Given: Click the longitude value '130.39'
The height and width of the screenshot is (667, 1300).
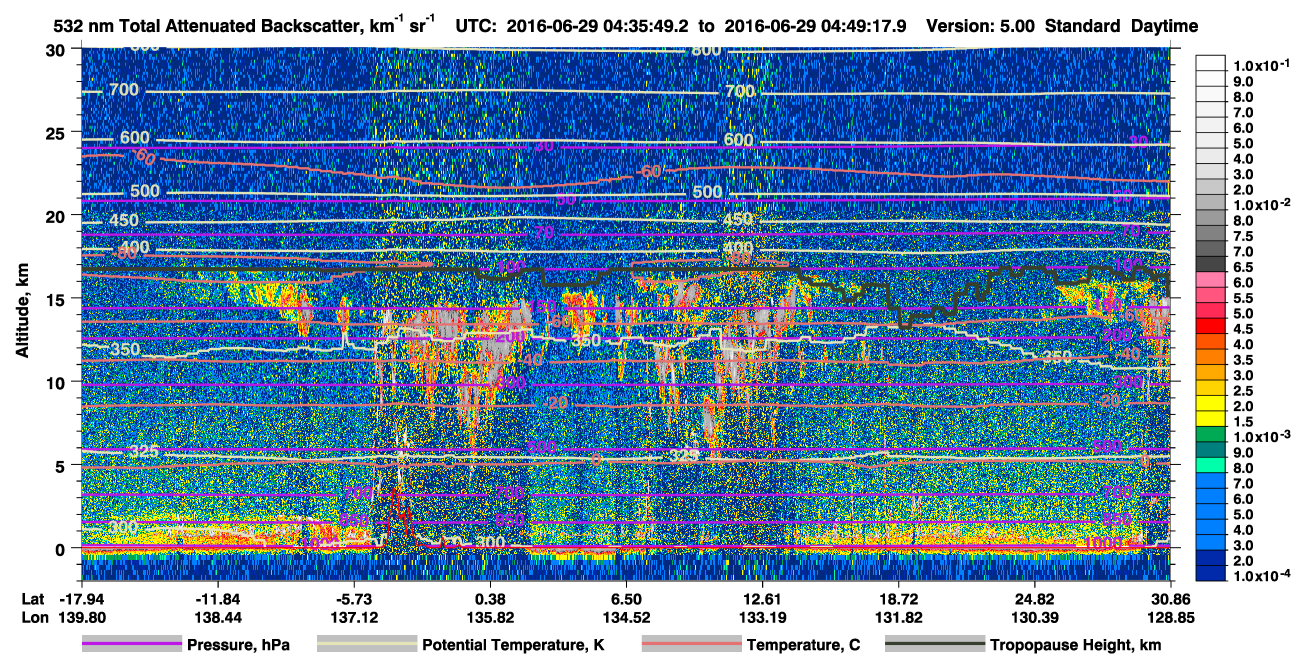Looking at the screenshot, I should [1035, 618].
